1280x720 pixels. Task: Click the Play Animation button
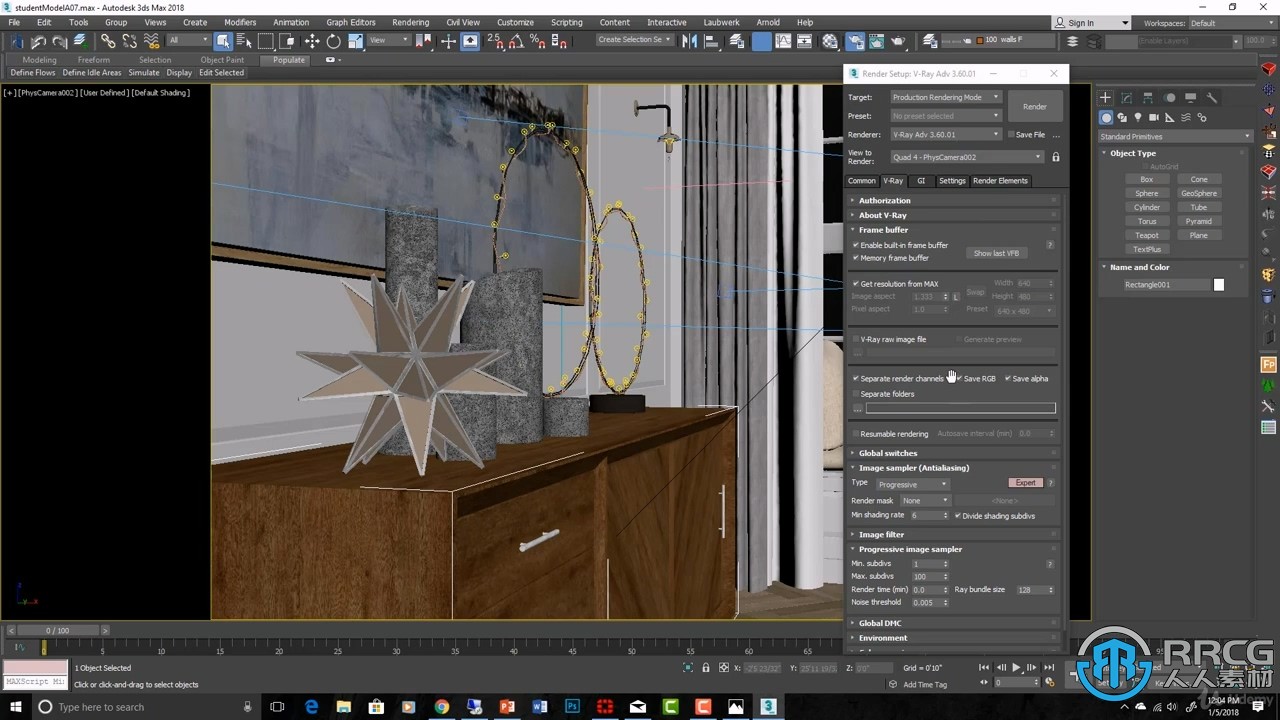click(x=1017, y=667)
